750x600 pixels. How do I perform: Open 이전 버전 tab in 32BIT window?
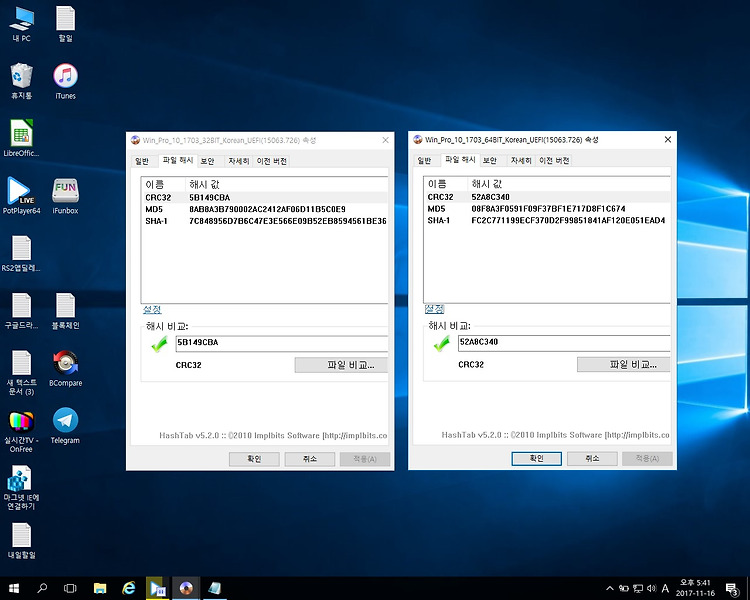[271, 161]
